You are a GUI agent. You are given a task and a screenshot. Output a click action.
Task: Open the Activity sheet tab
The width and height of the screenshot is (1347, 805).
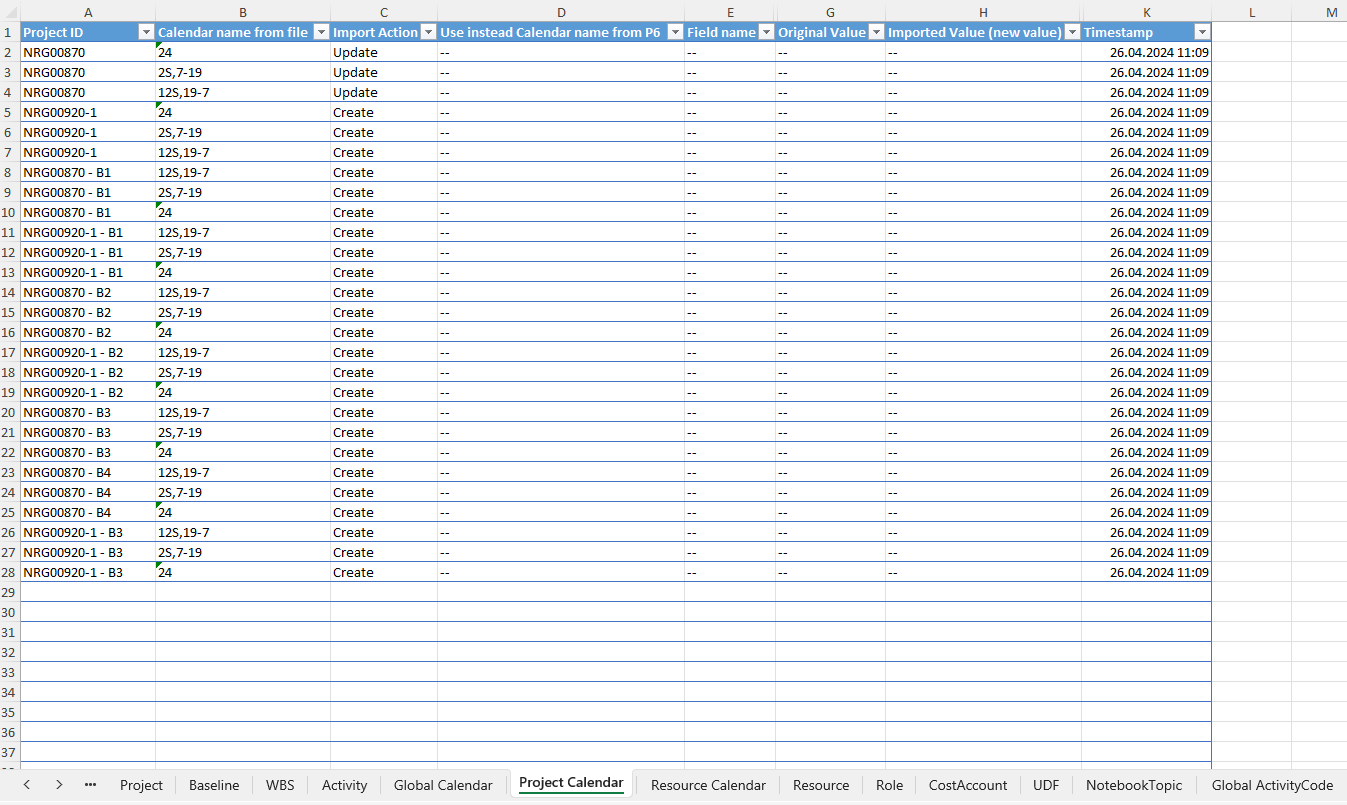344,785
